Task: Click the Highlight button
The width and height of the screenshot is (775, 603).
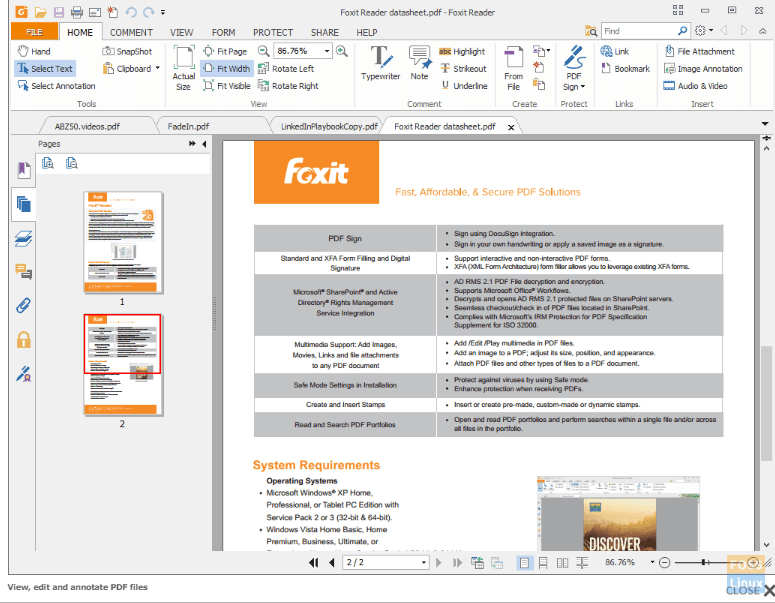Action: click(462, 51)
